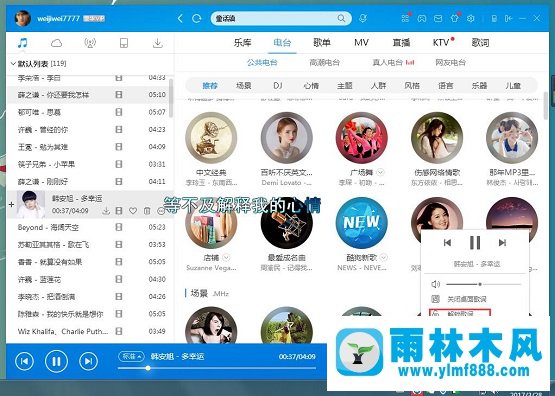Favorite the playing song with the heart icon

click(x=133, y=211)
